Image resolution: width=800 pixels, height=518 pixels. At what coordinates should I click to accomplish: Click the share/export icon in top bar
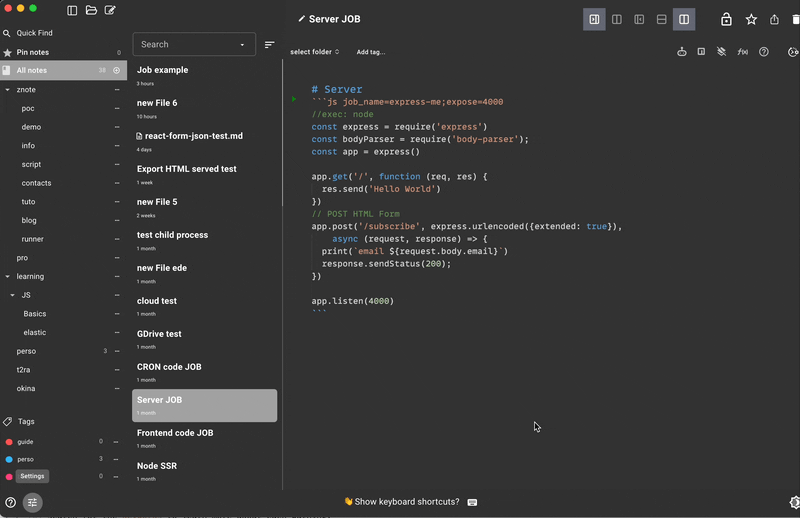774,19
